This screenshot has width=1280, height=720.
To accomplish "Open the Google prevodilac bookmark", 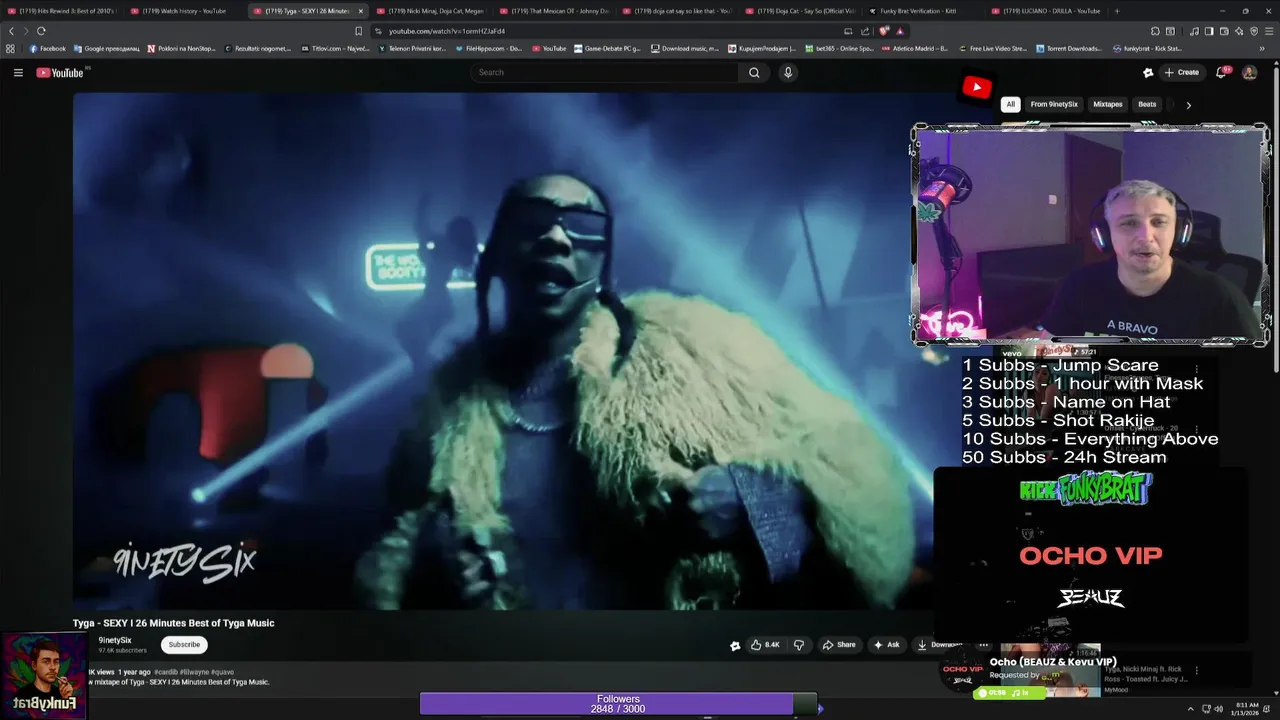I will pos(106,48).
